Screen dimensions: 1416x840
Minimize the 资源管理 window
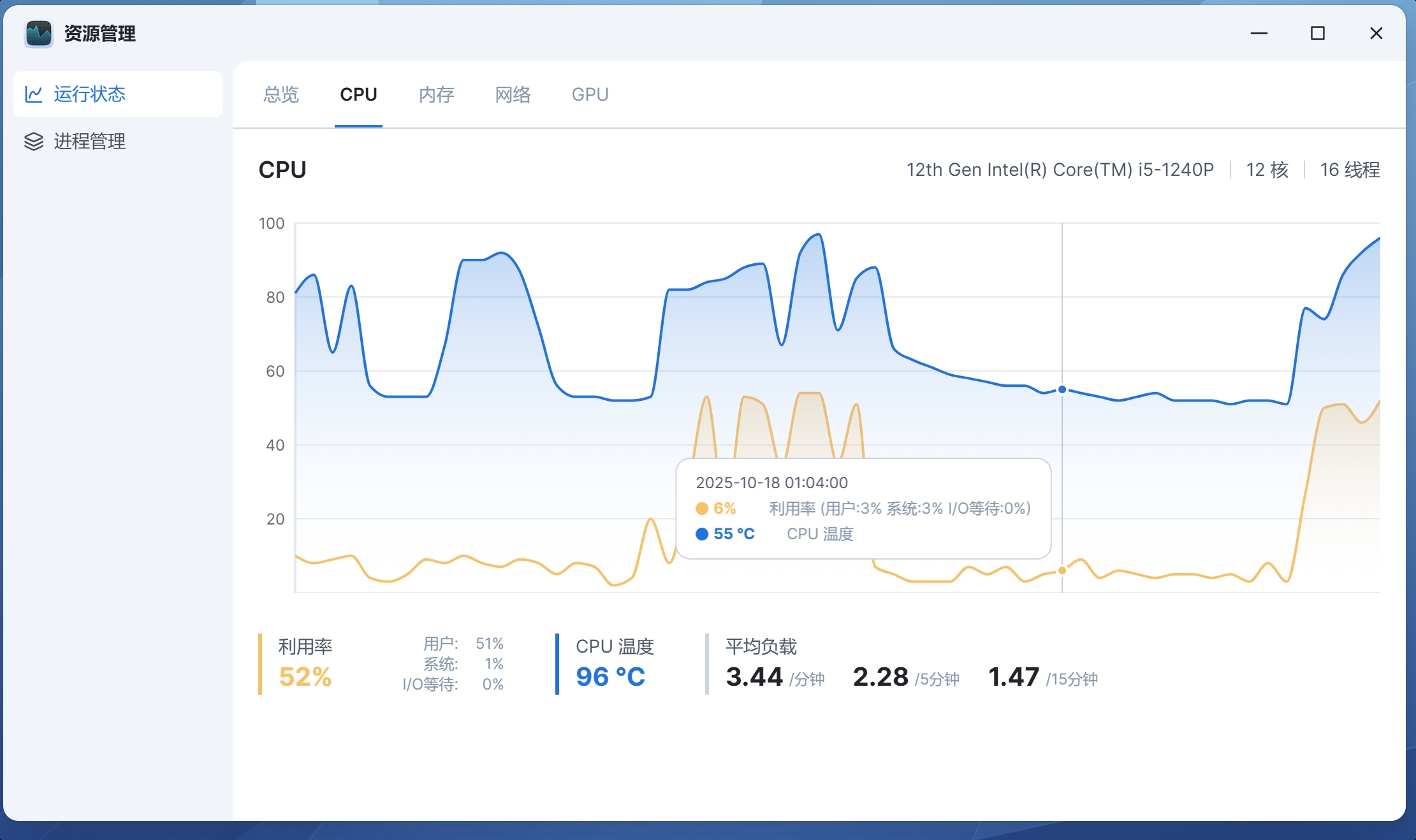(1259, 33)
